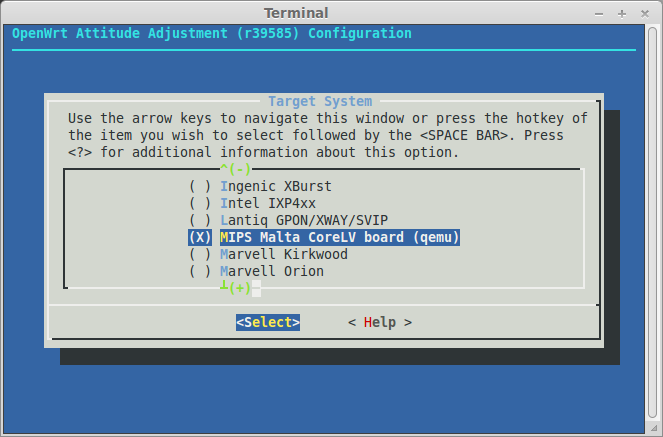The image size is (663, 437).
Task: Choose the Intel IXP4xx radio option
Action: pos(200,203)
